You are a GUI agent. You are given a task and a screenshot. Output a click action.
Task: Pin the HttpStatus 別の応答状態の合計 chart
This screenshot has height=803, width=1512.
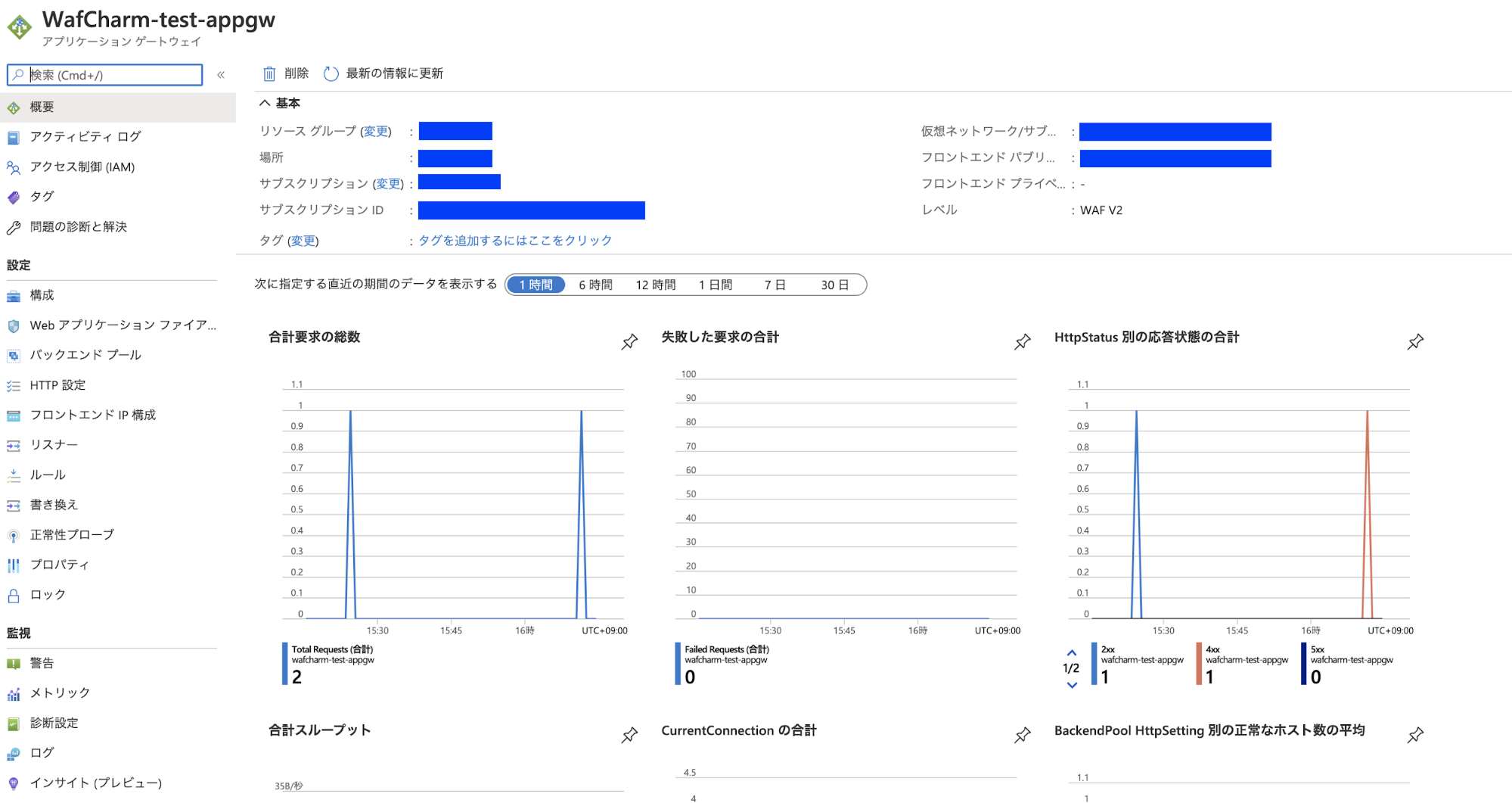coord(1415,342)
